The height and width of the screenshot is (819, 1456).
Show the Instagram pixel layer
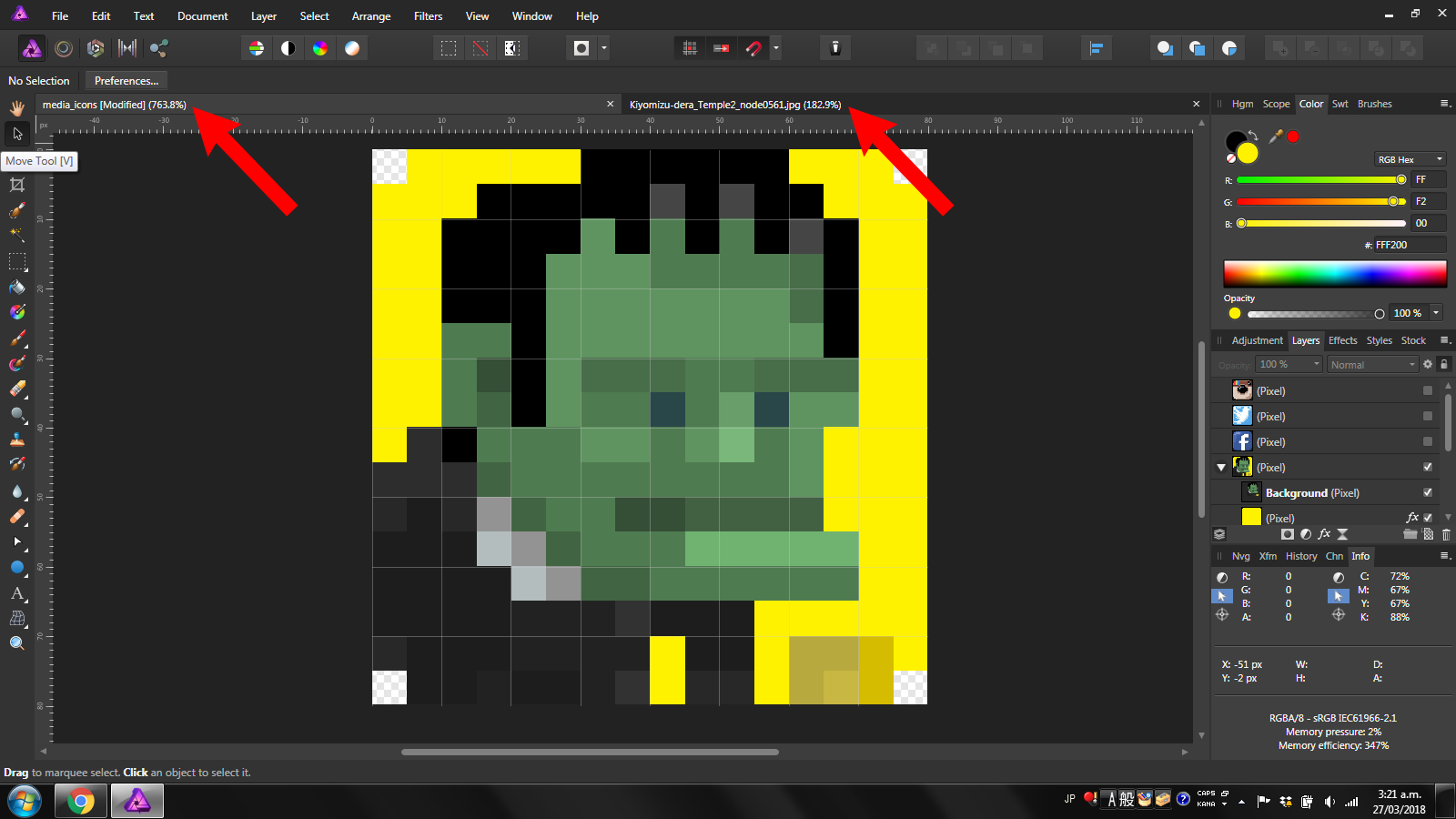(x=1428, y=390)
